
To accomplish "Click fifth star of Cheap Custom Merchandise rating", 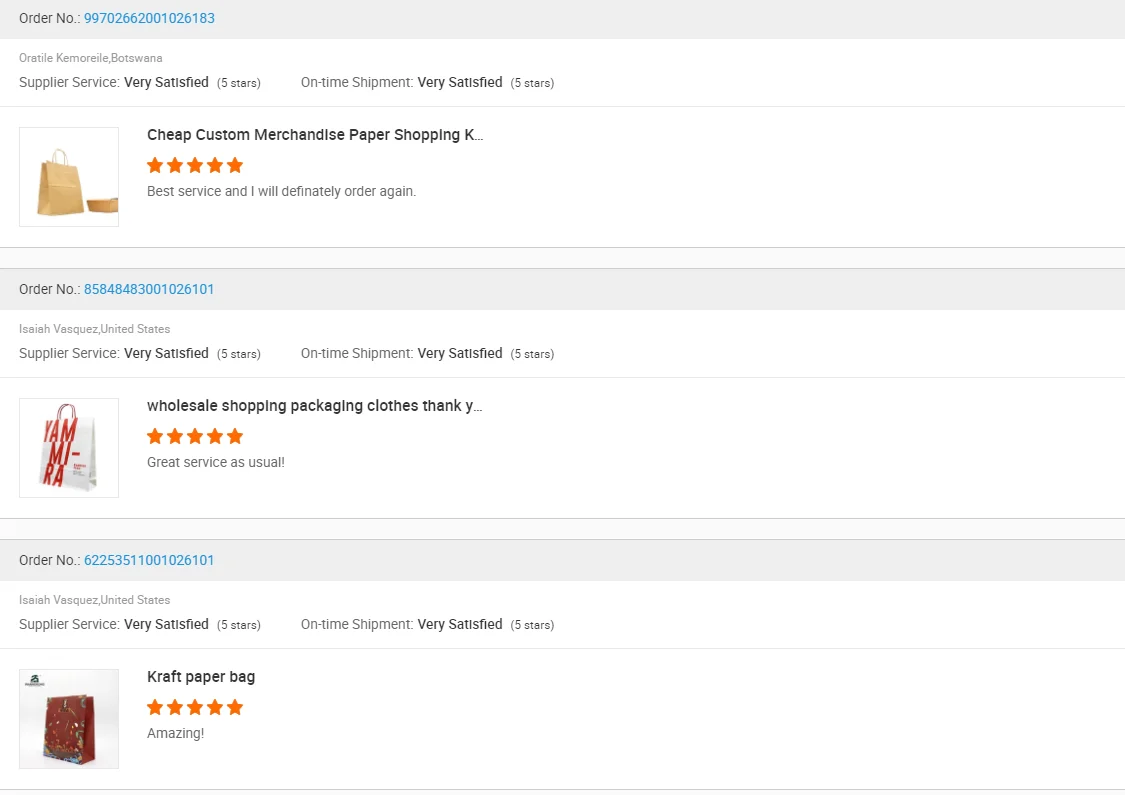I will point(235,165).
